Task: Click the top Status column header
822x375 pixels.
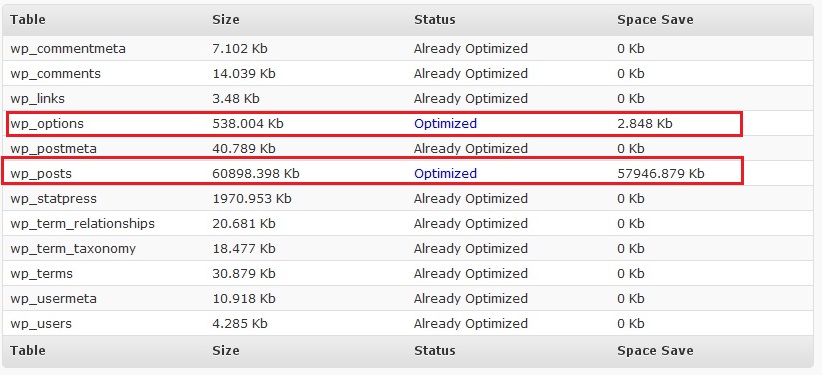Action: [435, 20]
